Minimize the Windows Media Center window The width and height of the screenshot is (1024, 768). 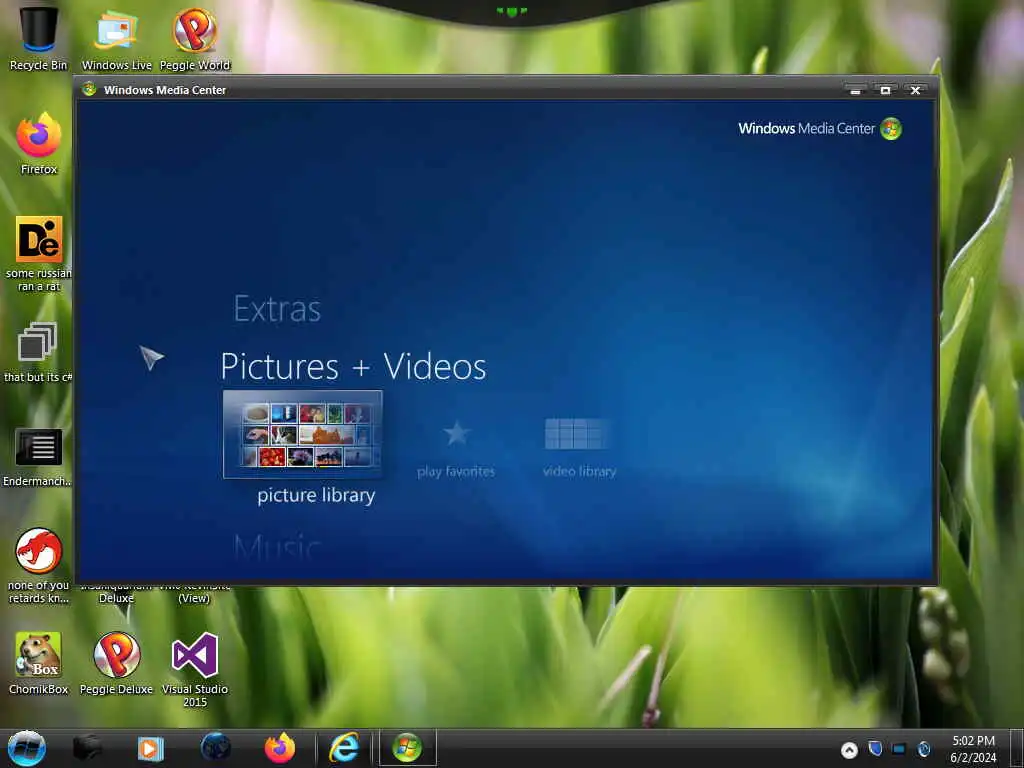click(x=855, y=90)
